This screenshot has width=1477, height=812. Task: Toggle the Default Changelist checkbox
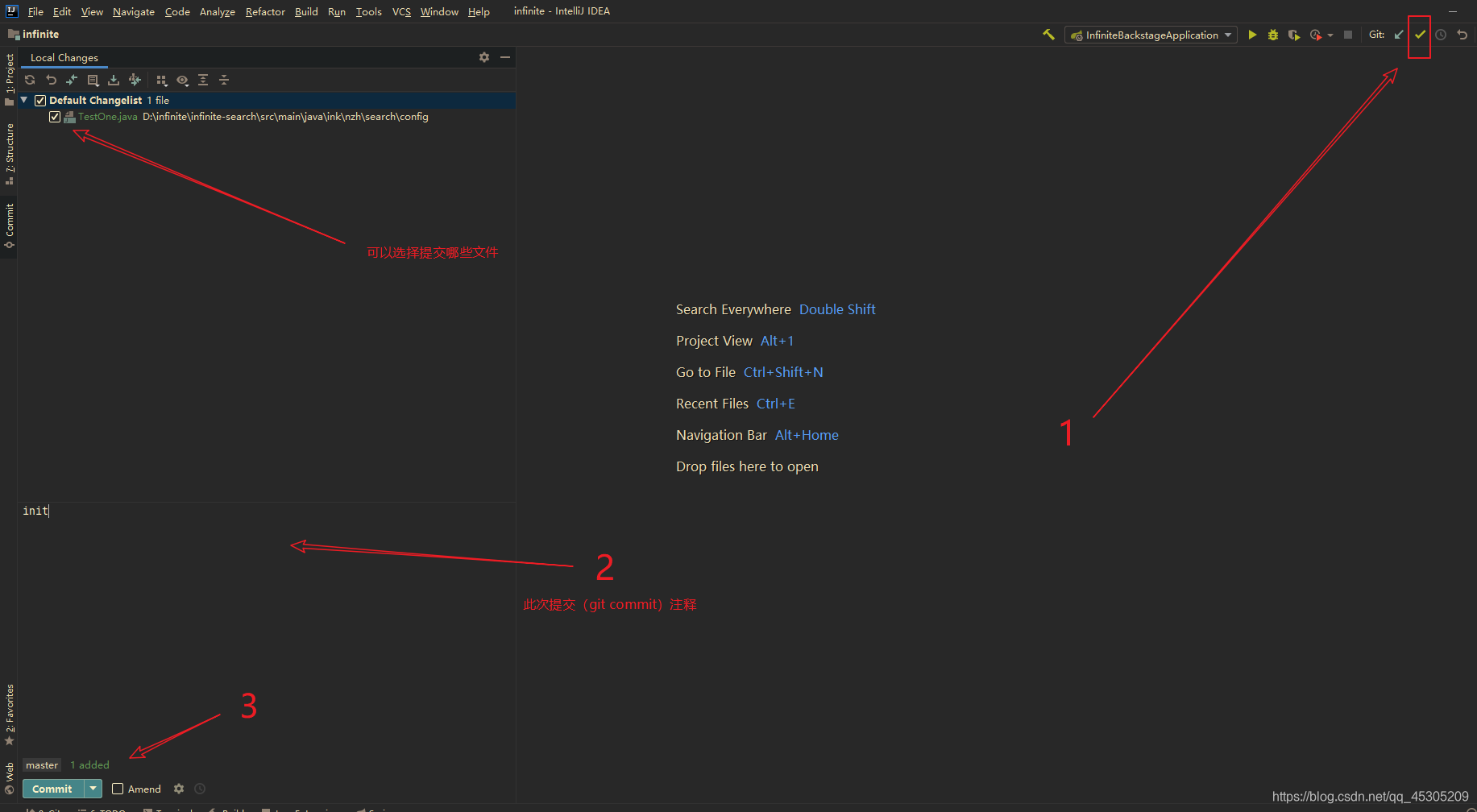[40, 101]
